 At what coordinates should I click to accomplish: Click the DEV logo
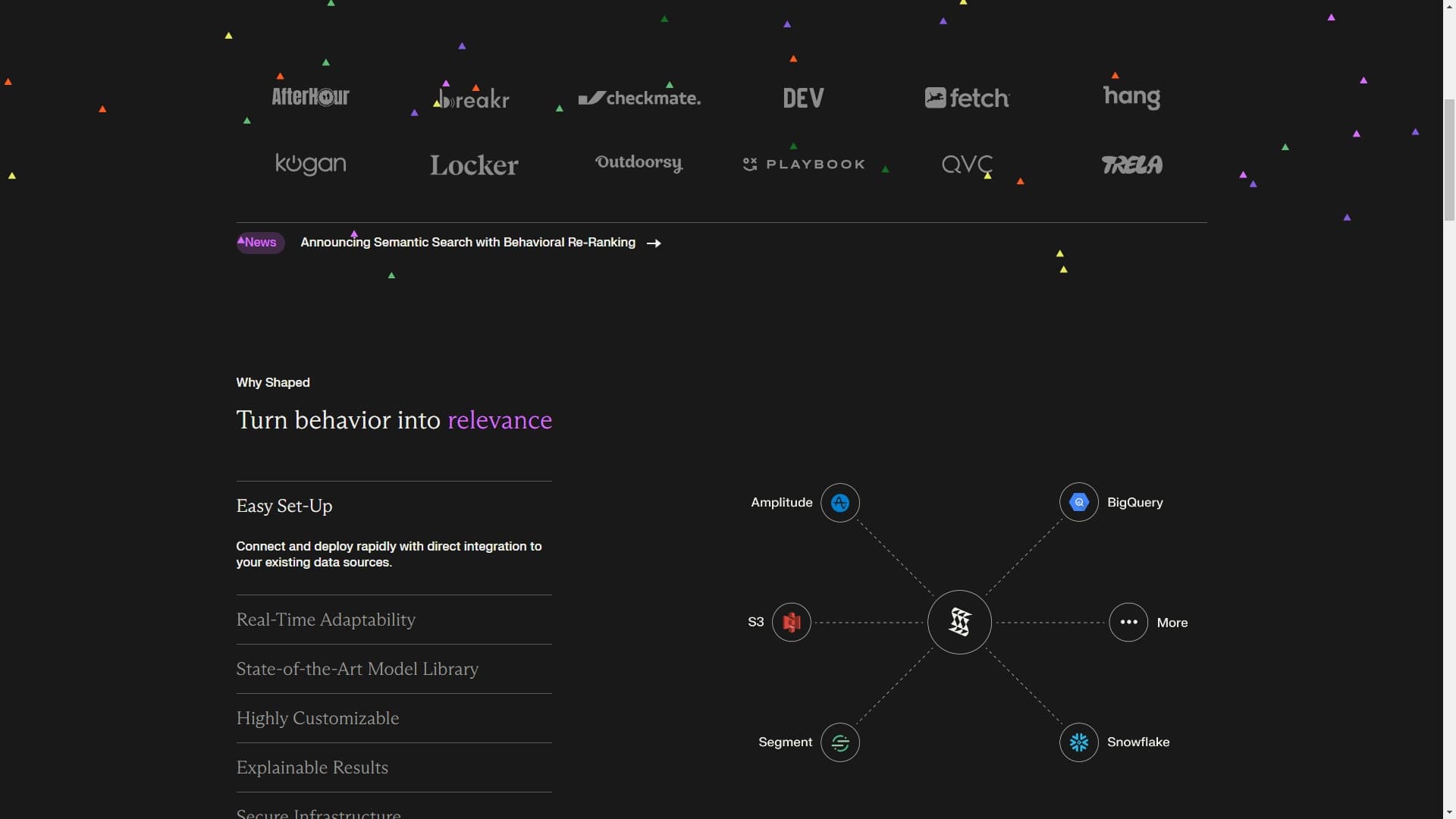[803, 98]
